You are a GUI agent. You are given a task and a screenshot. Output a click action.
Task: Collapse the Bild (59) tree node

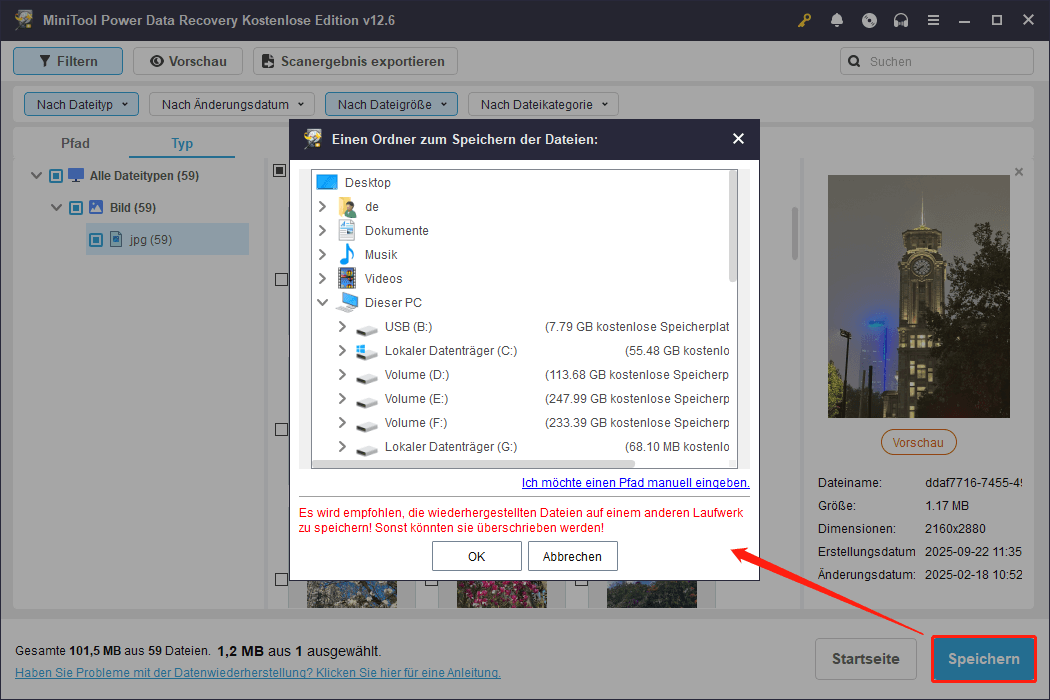[56, 208]
